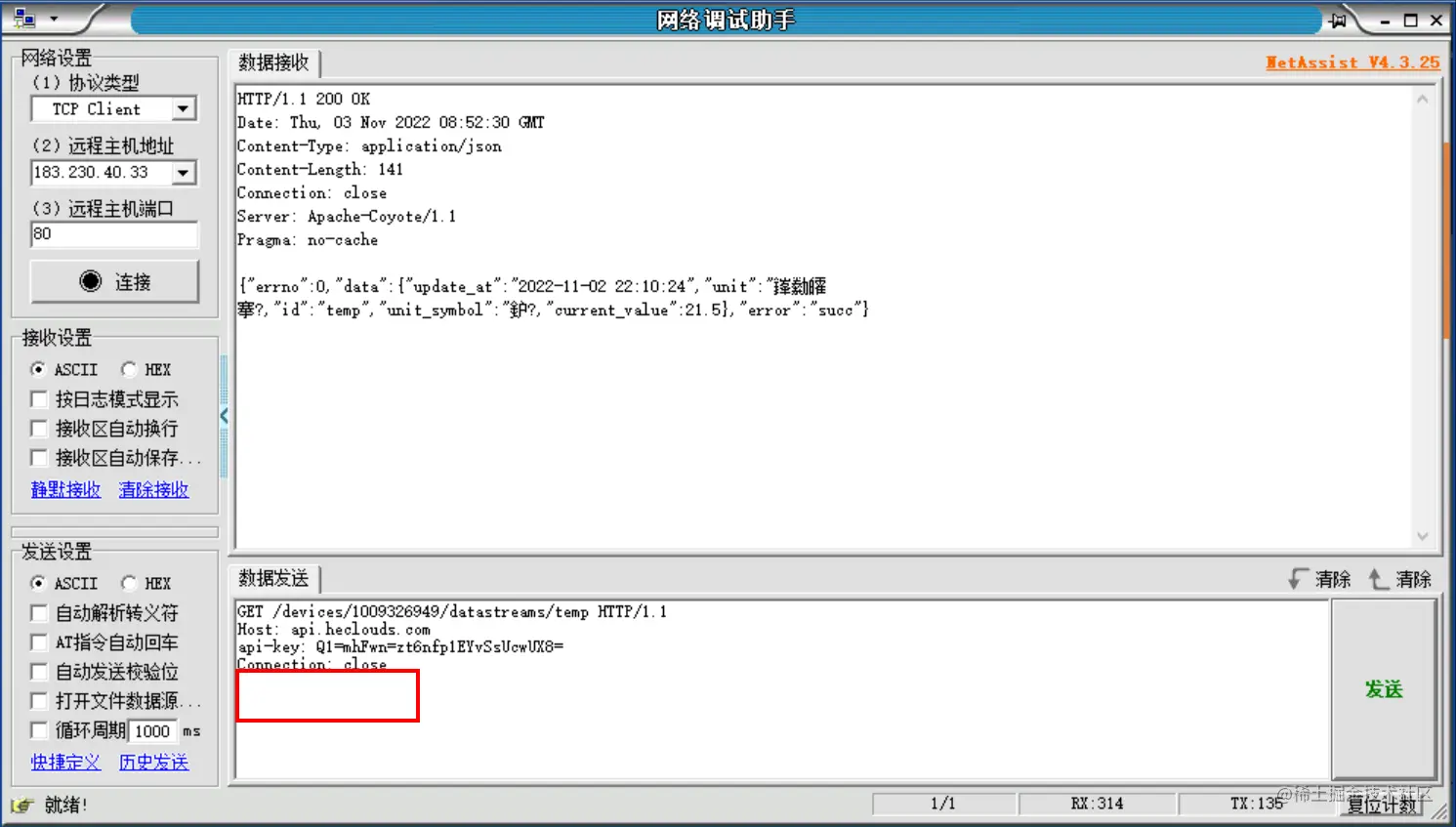
Task: Click the status bar ready hand icon
Action: point(21,806)
